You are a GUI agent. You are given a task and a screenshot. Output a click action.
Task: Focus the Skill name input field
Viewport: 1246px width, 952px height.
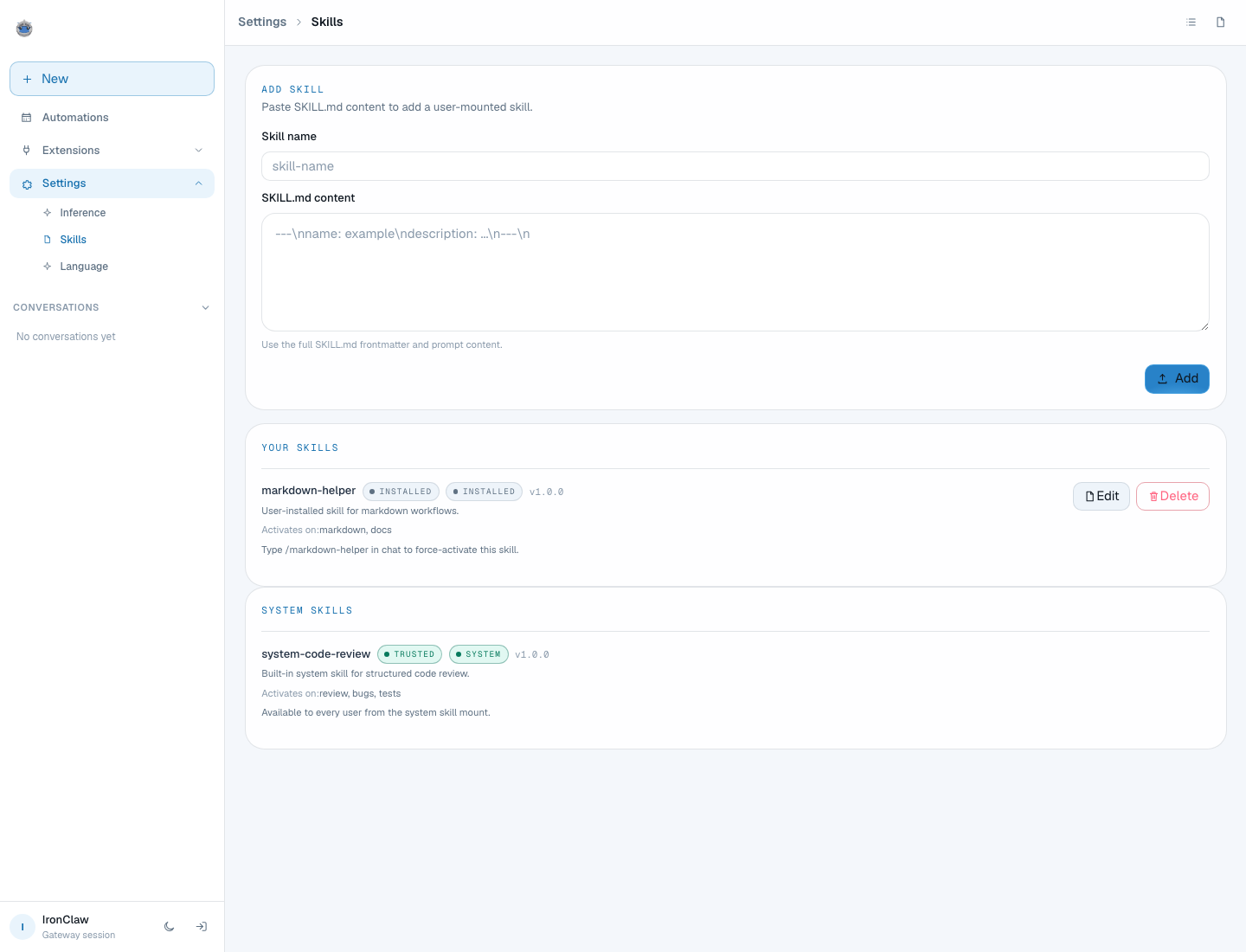(735, 166)
